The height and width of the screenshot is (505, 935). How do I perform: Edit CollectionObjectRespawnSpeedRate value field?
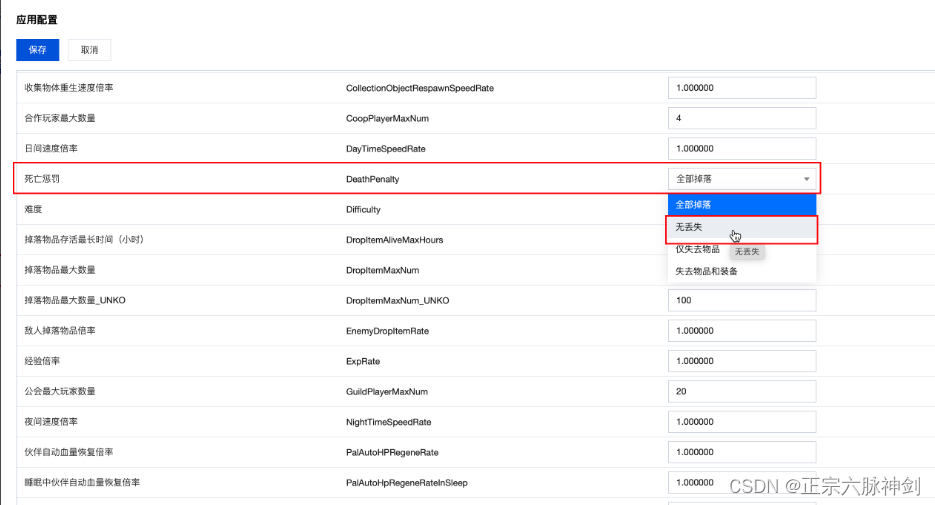tap(742, 88)
